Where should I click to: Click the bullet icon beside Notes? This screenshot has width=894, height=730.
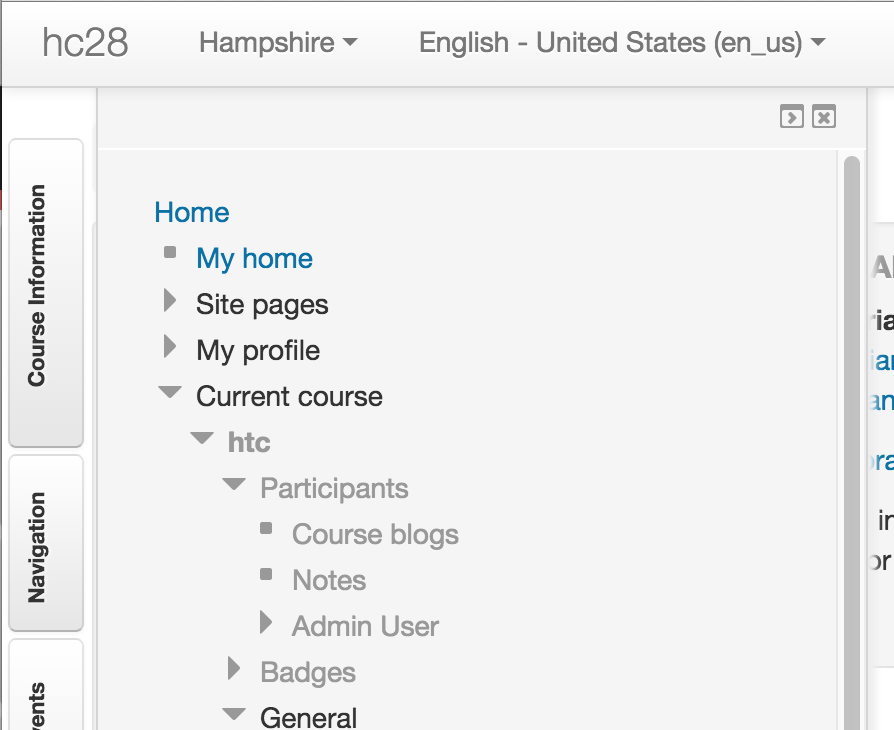[266, 574]
